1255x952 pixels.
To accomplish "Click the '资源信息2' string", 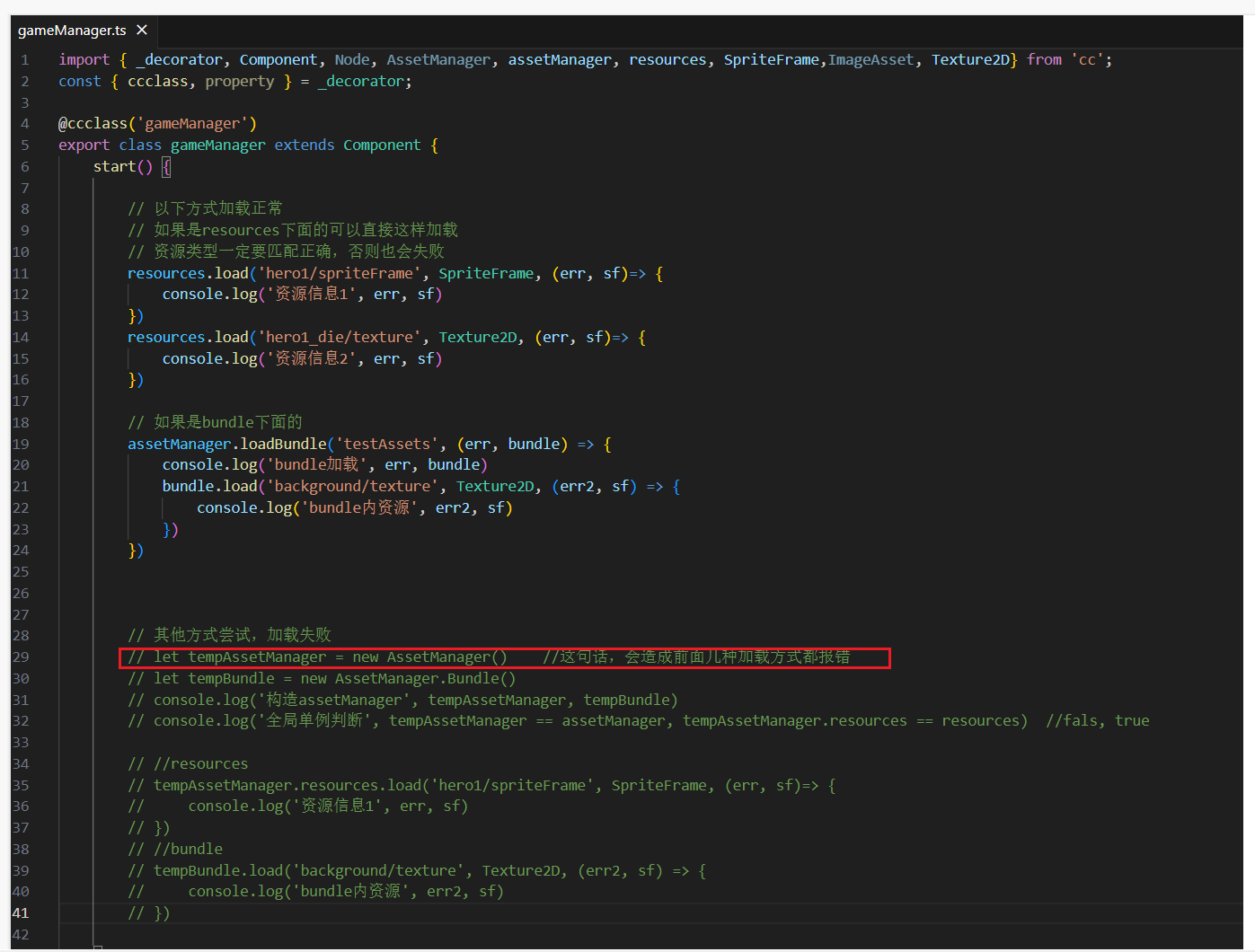I will point(312,358).
